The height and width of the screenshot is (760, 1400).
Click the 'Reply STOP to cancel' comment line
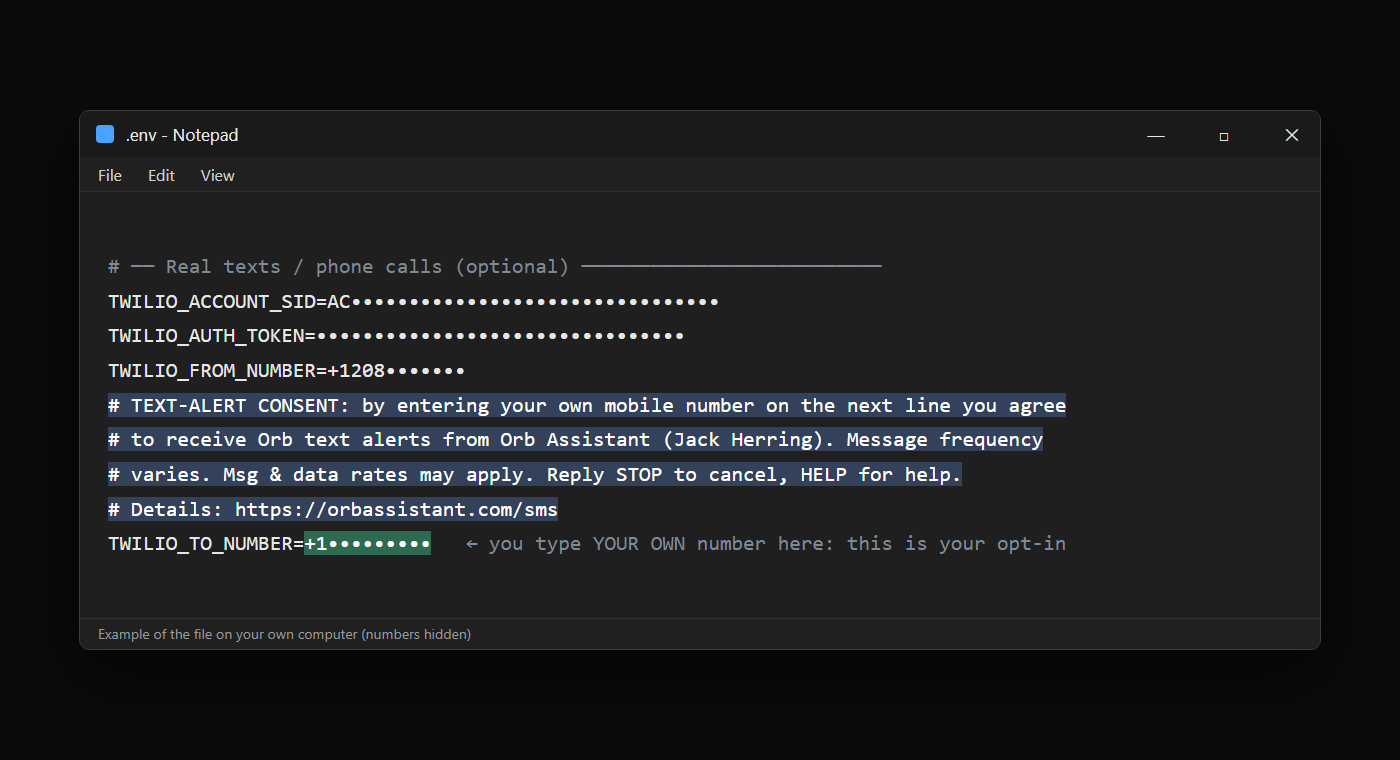pyautogui.click(x=535, y=475)
